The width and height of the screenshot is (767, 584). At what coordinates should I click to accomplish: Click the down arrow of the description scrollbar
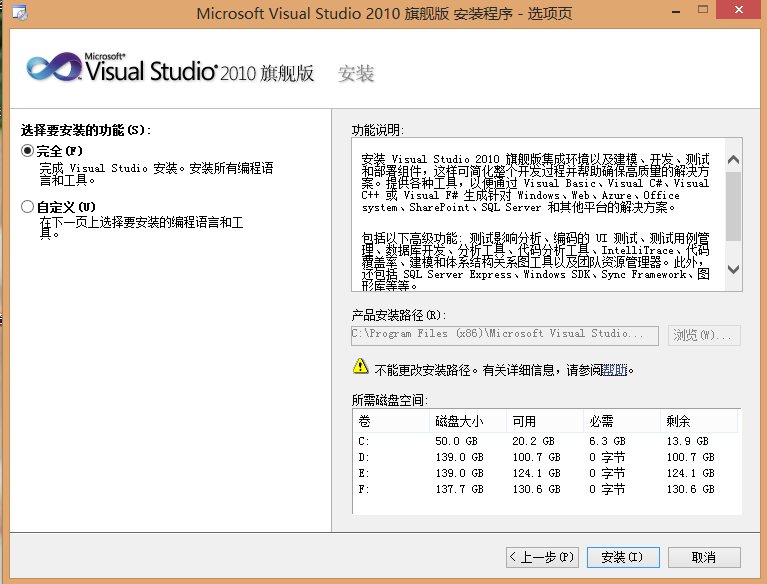(x=733, y=269)
